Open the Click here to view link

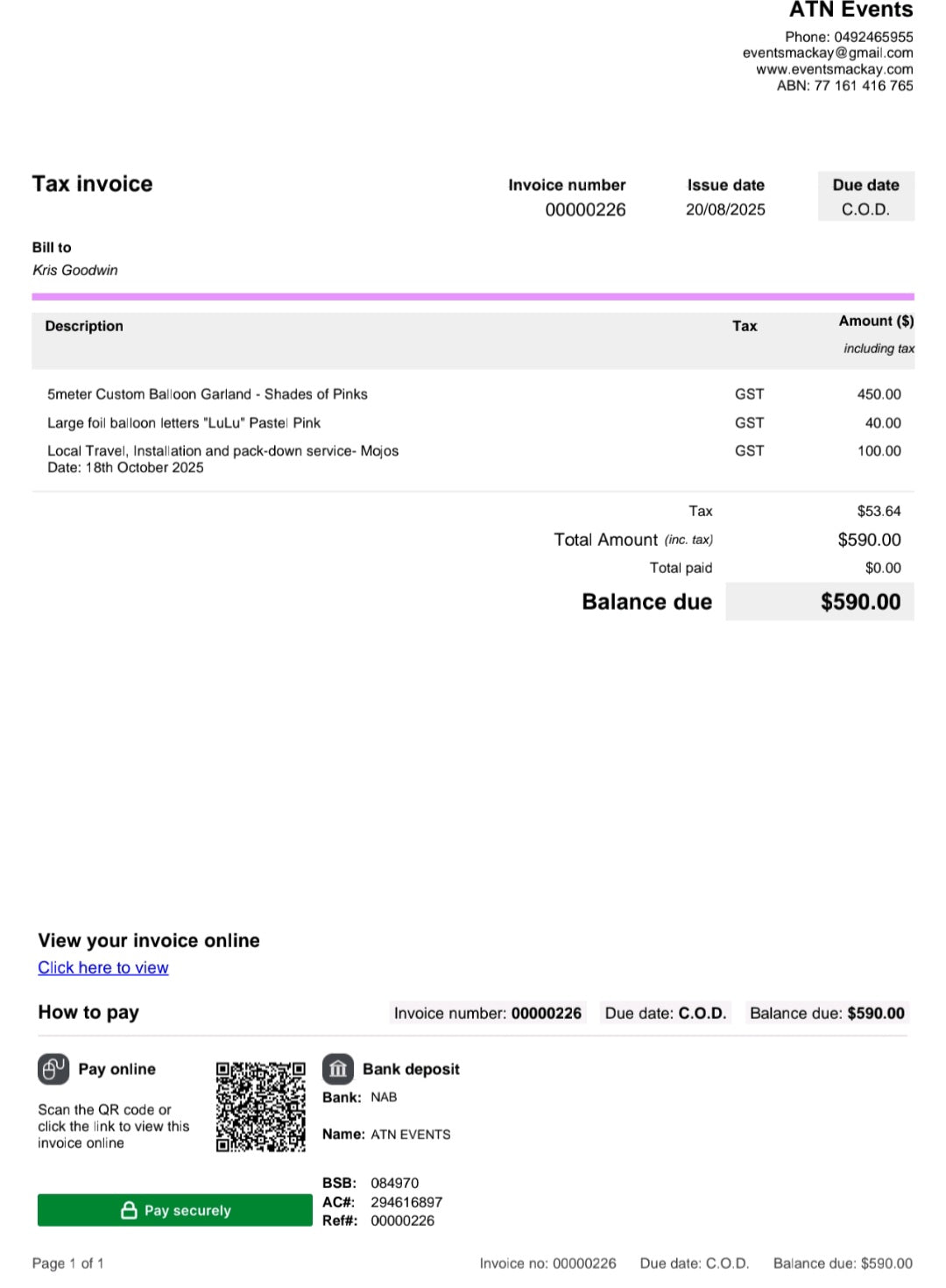(x=103, y=967)
